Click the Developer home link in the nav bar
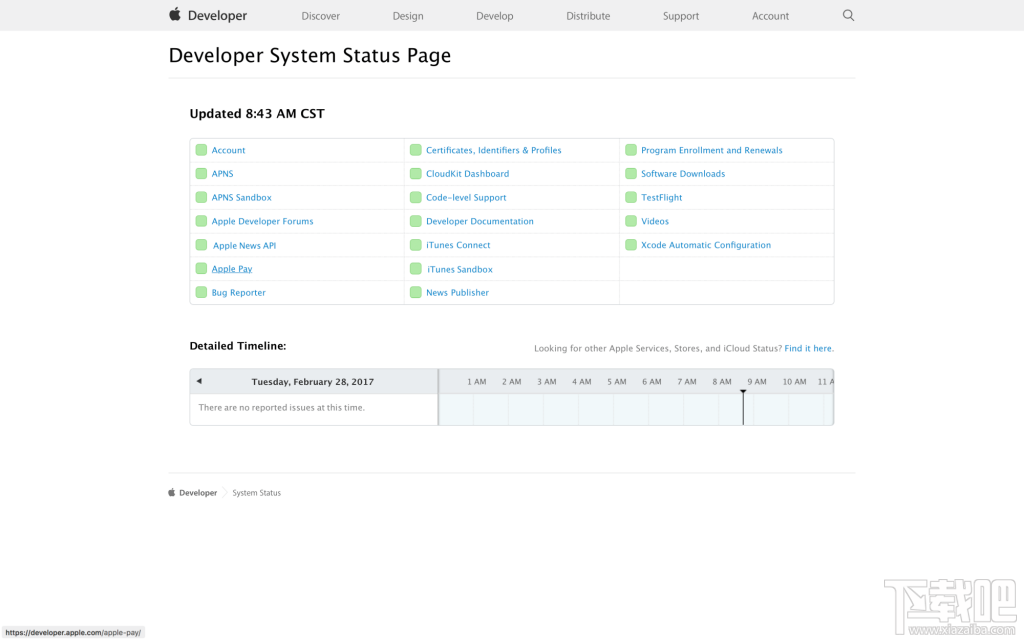The image size is (1024, 640). pos(217,16)
